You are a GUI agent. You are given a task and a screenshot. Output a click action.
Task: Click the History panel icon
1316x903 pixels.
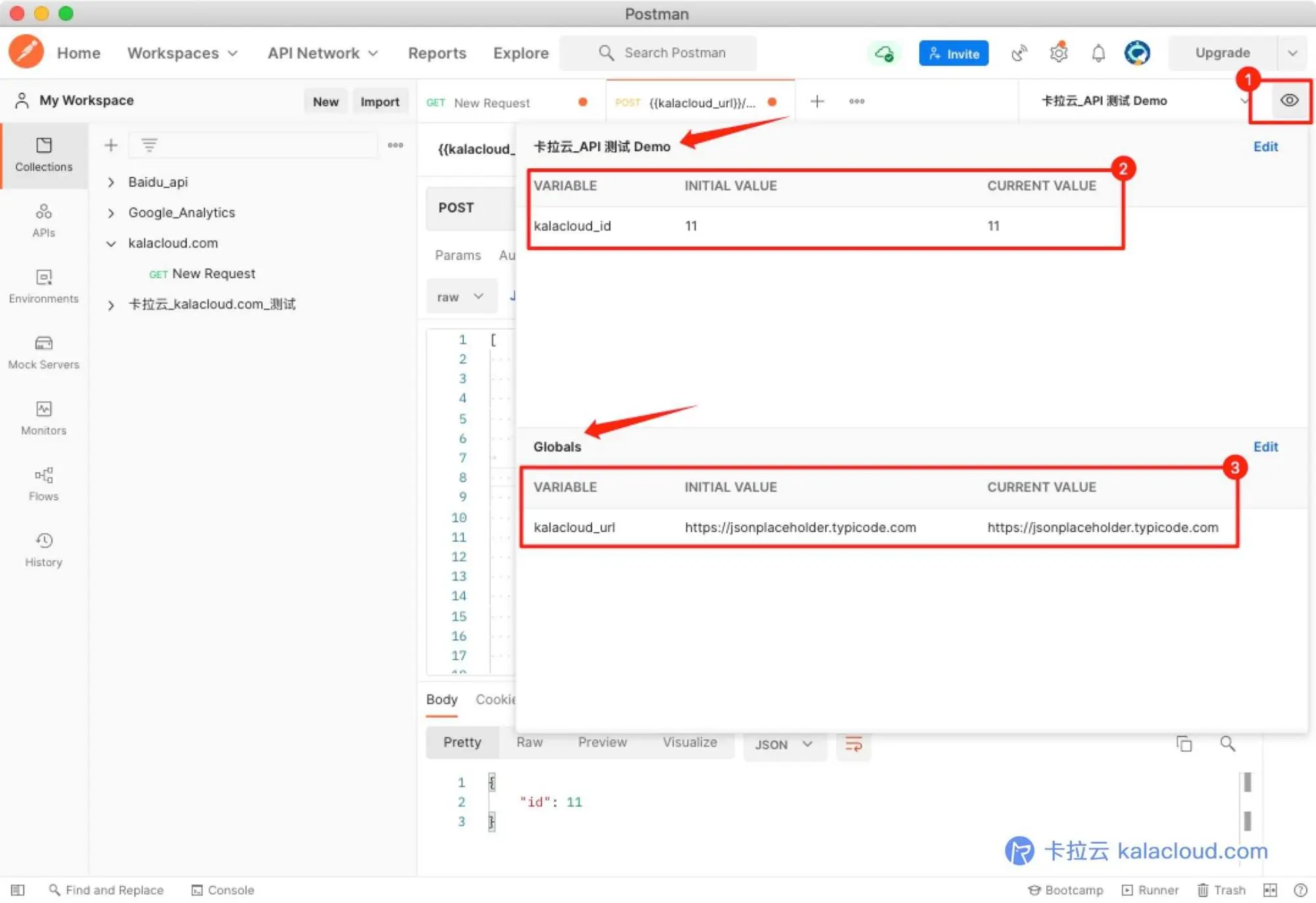pyautogui.click(x=42, y=540)
